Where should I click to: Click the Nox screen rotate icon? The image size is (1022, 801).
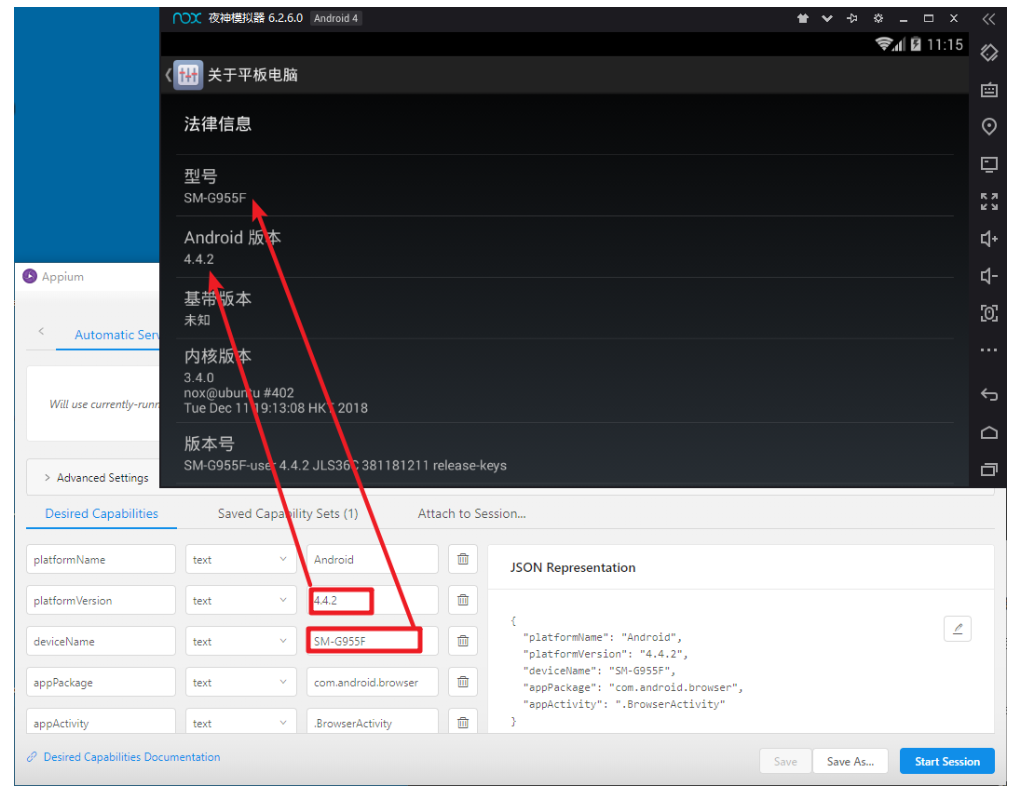point(989,53)
